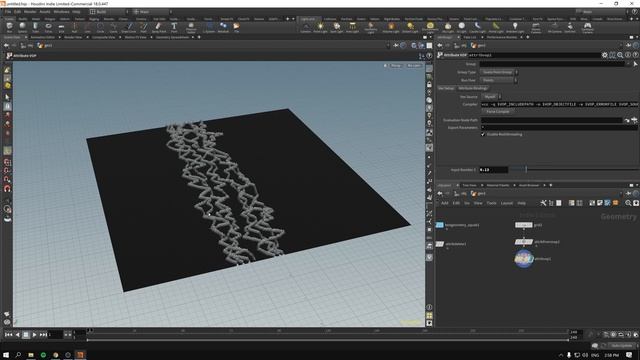The width and height of the screenshot is (640, 360).
Task: Add a Point Light from shelf
Action: point(320,27)
